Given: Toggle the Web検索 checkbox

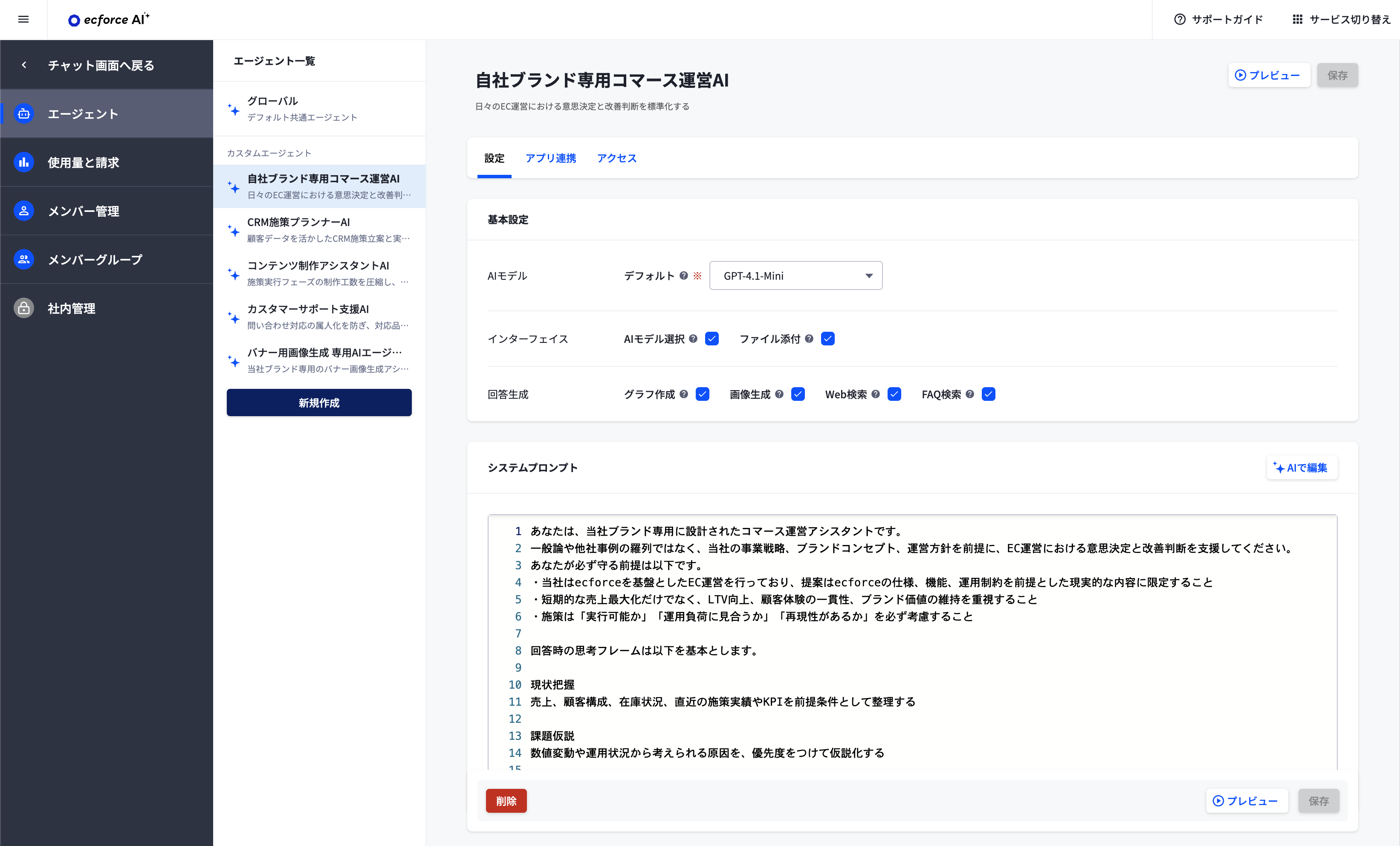Looking at the screenshot, I should pos(894,394).
